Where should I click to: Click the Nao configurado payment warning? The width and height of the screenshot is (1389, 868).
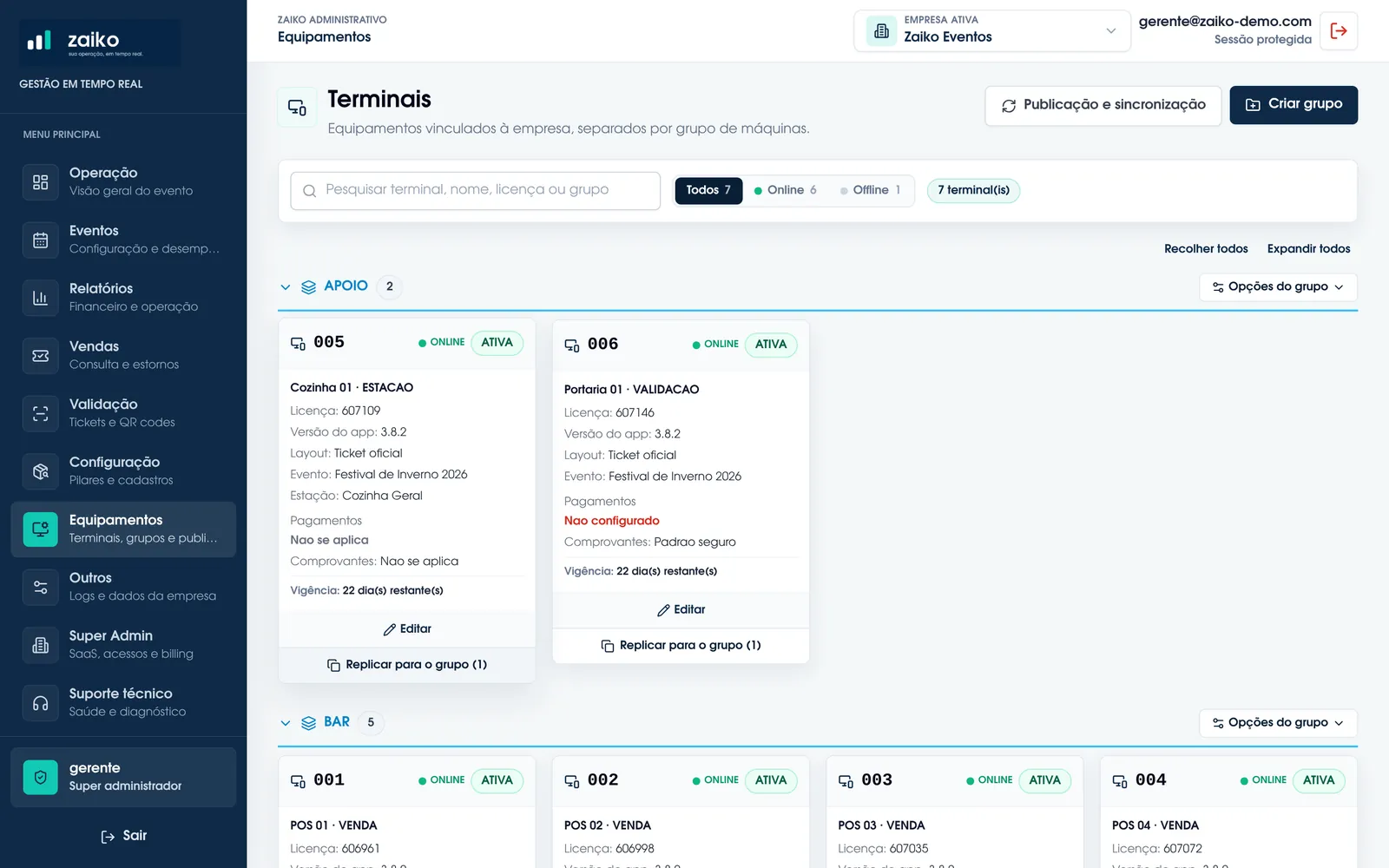tap(612, 521)
